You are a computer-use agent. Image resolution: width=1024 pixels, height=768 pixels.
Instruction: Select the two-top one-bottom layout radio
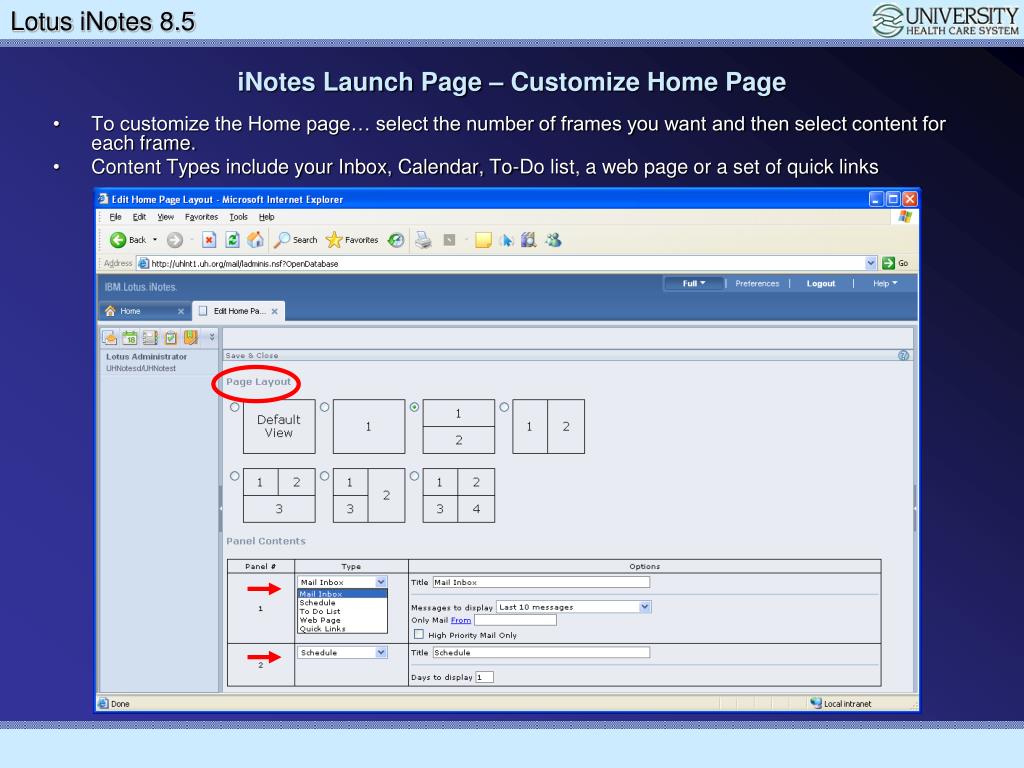(x=234, y=476)
